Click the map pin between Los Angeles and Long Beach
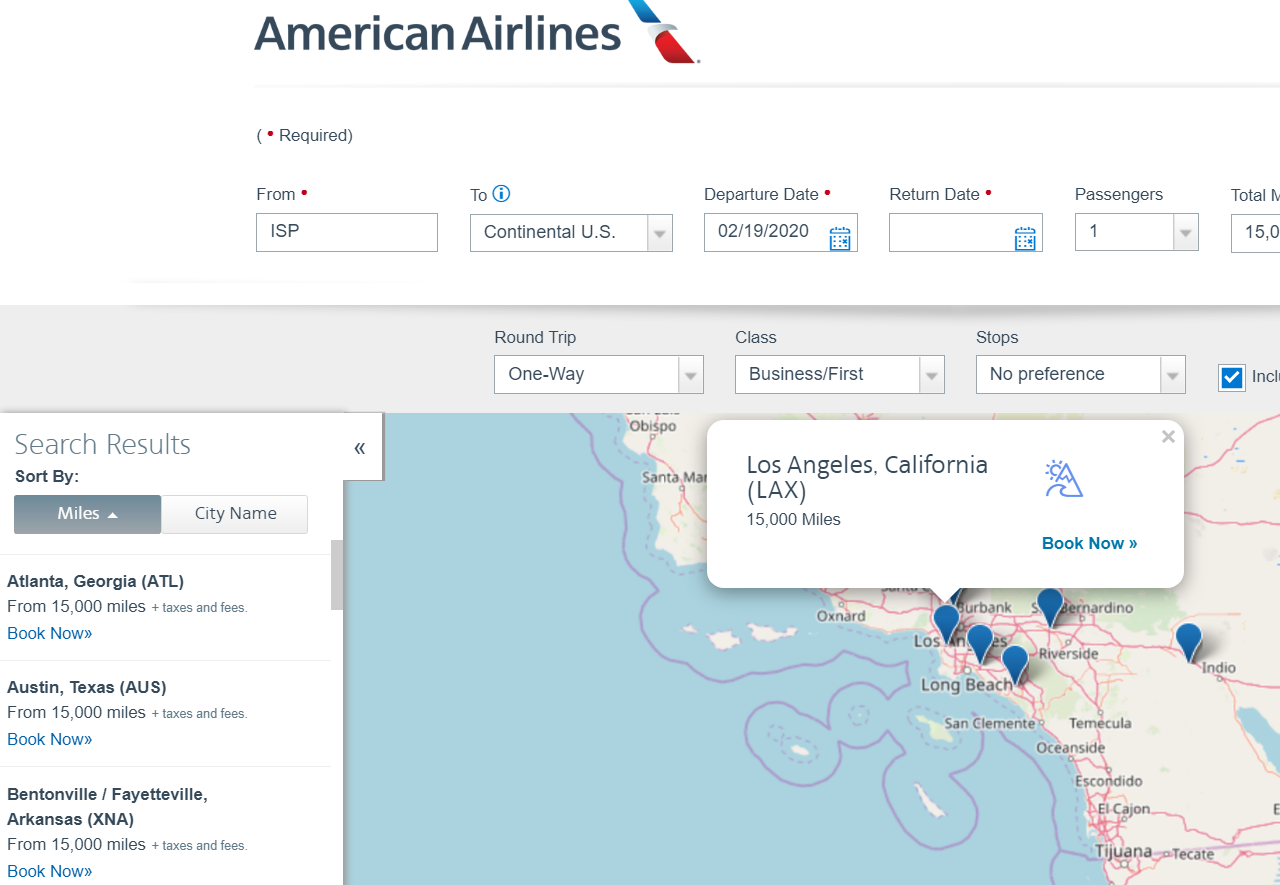Image resolution: width=1280 pixels, height=885 pixels. pyautogui.click(x=980, y=644)
